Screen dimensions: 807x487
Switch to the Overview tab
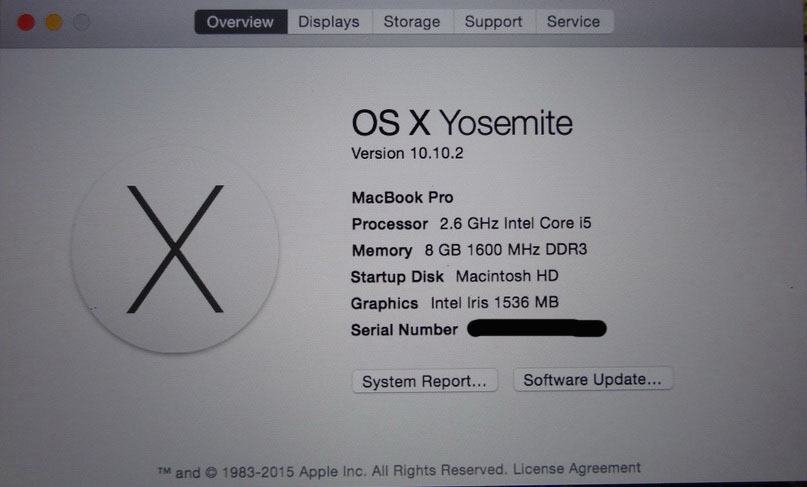[241, 22]
